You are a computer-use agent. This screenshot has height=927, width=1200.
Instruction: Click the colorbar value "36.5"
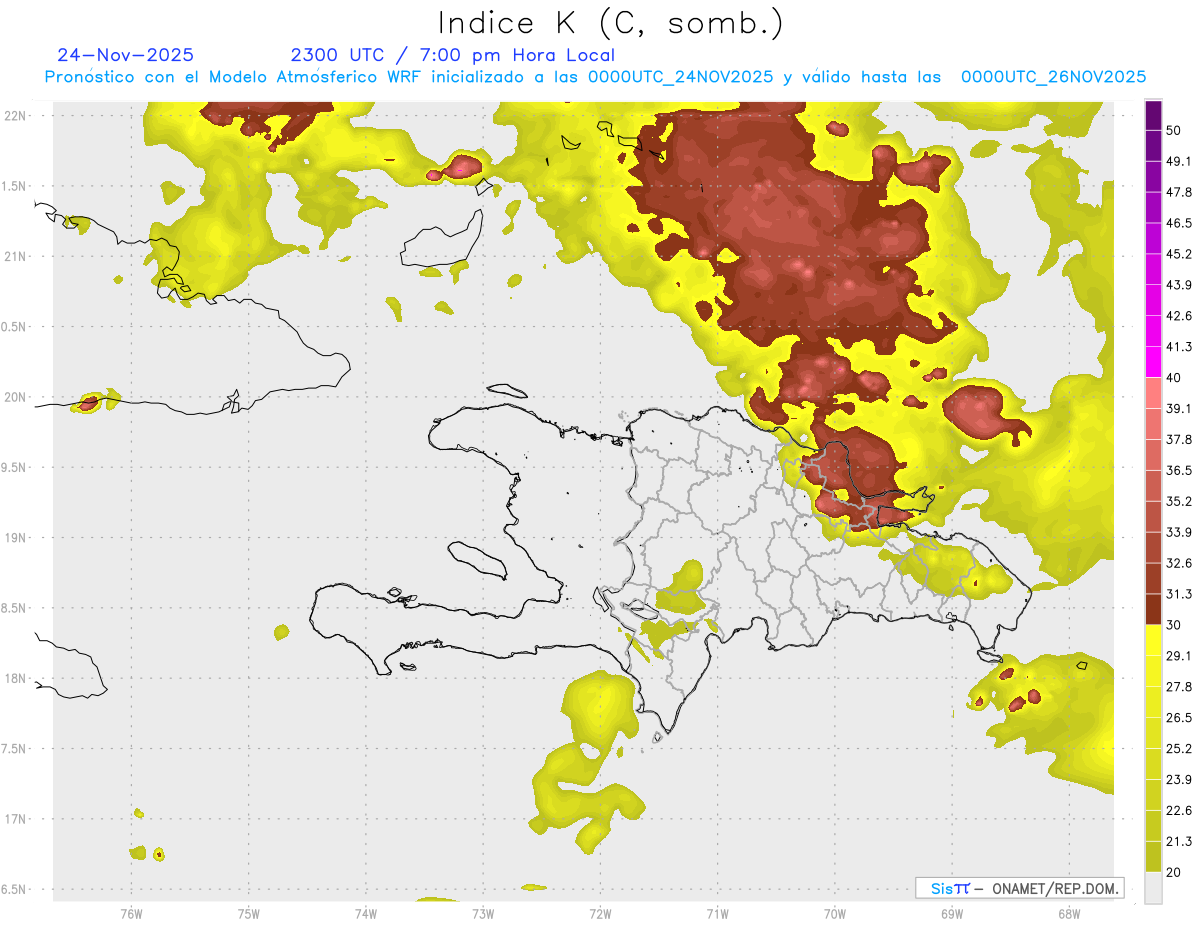[x=1179, y=470]
